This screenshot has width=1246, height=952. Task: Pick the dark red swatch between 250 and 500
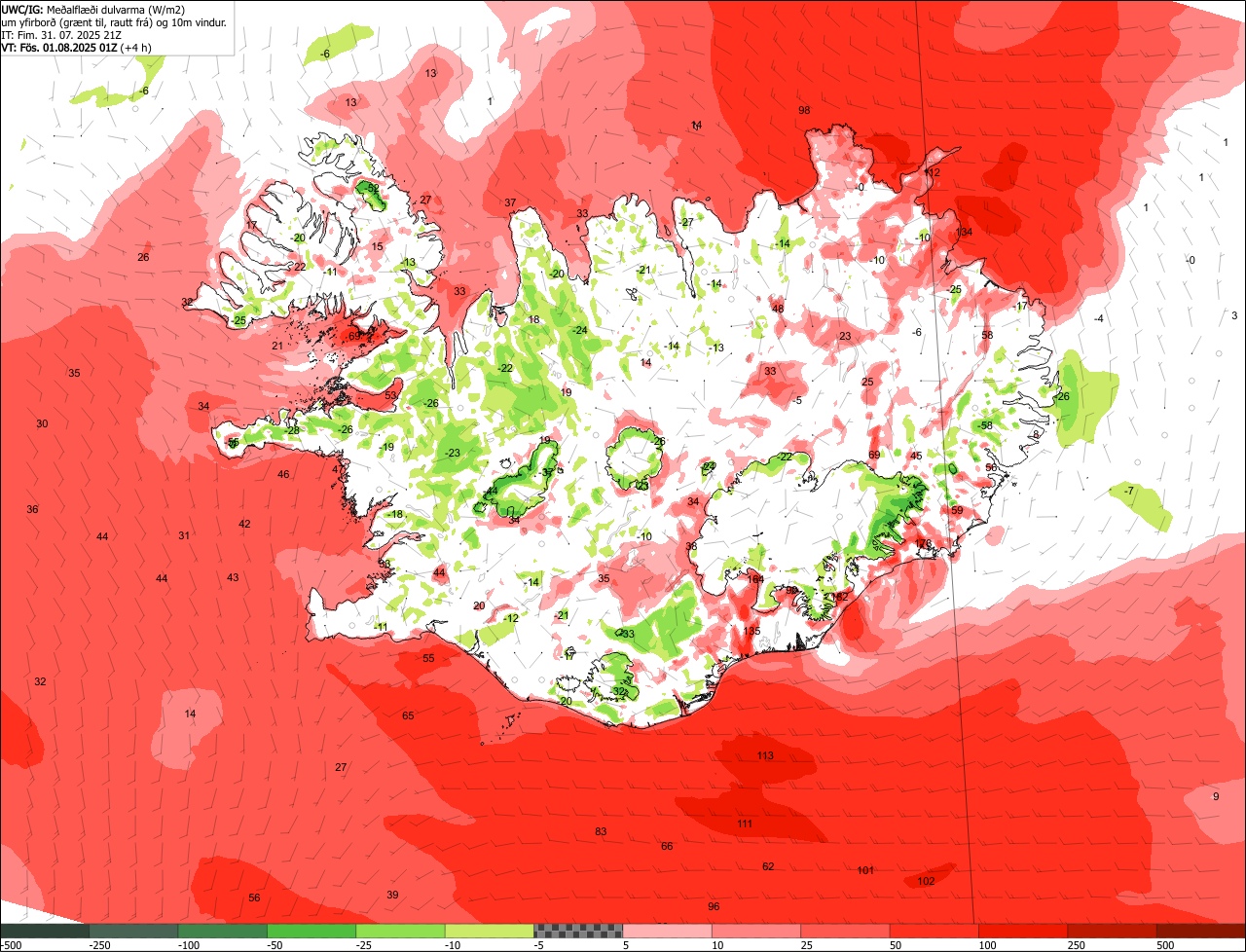[1112, 931]
